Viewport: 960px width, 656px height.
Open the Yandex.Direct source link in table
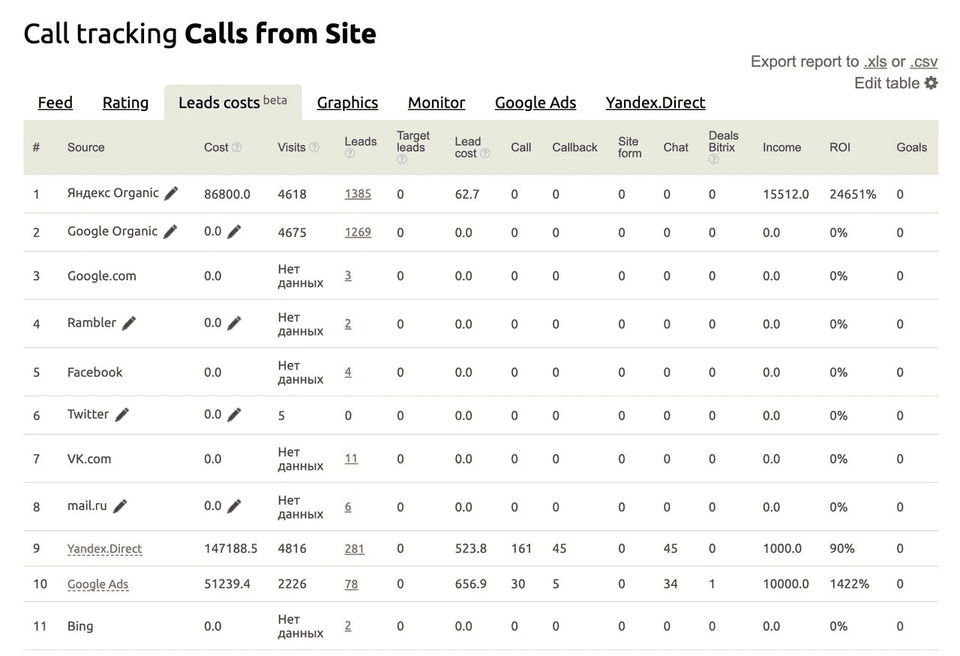coord(105,549)
